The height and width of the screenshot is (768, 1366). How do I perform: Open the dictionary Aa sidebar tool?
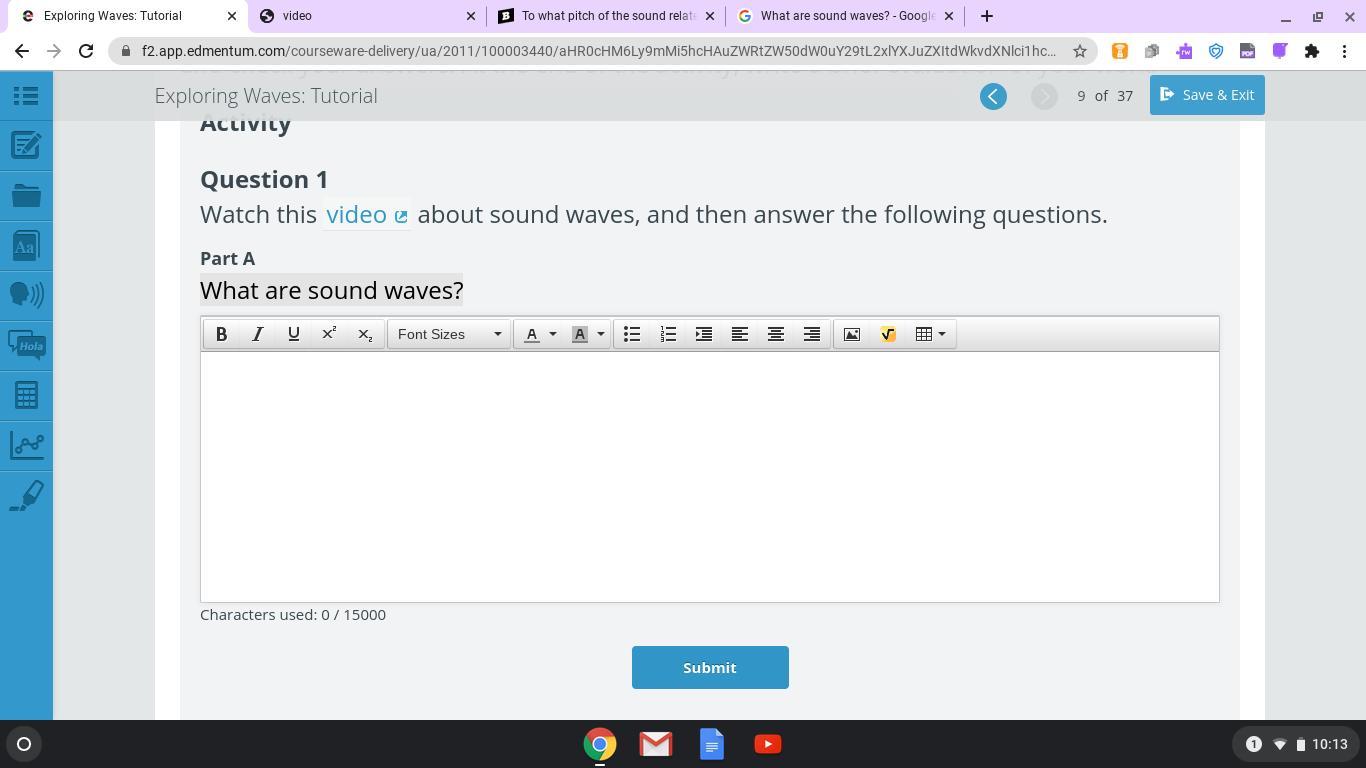pos(26,246)
